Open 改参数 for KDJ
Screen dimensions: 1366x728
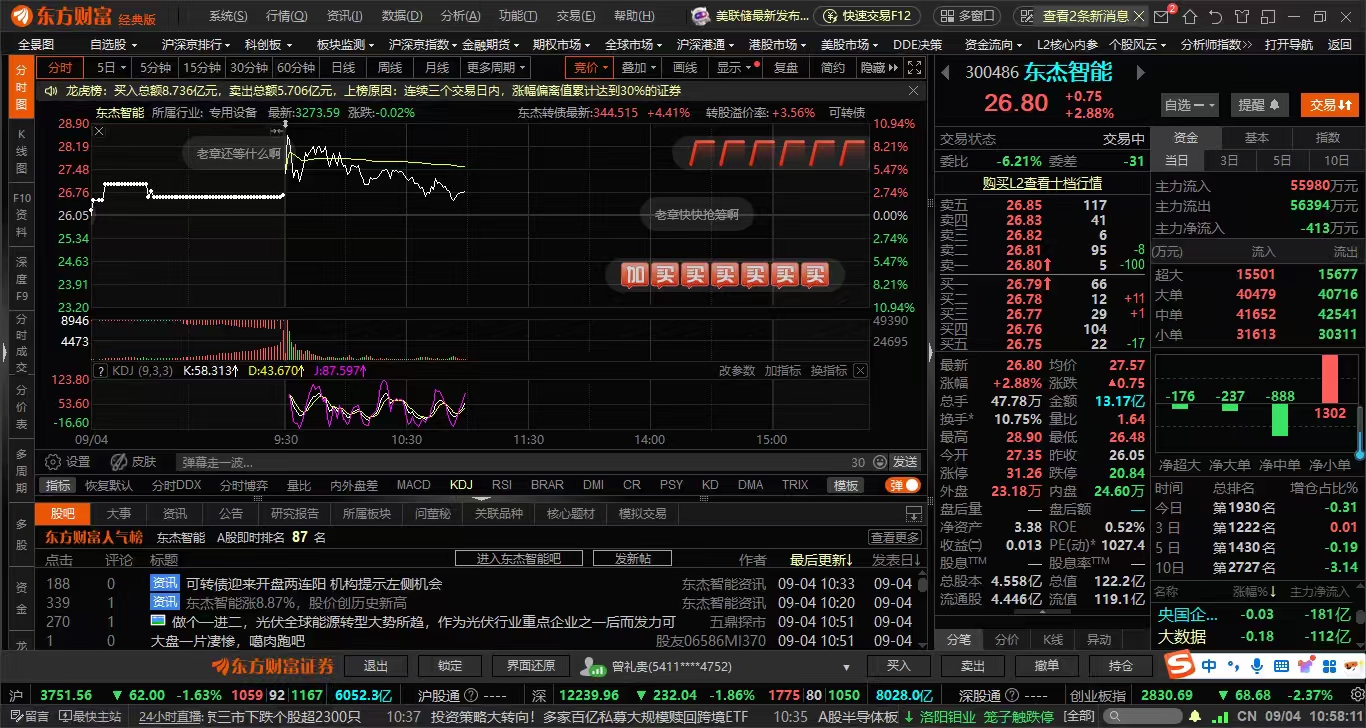tap(737, 370)
